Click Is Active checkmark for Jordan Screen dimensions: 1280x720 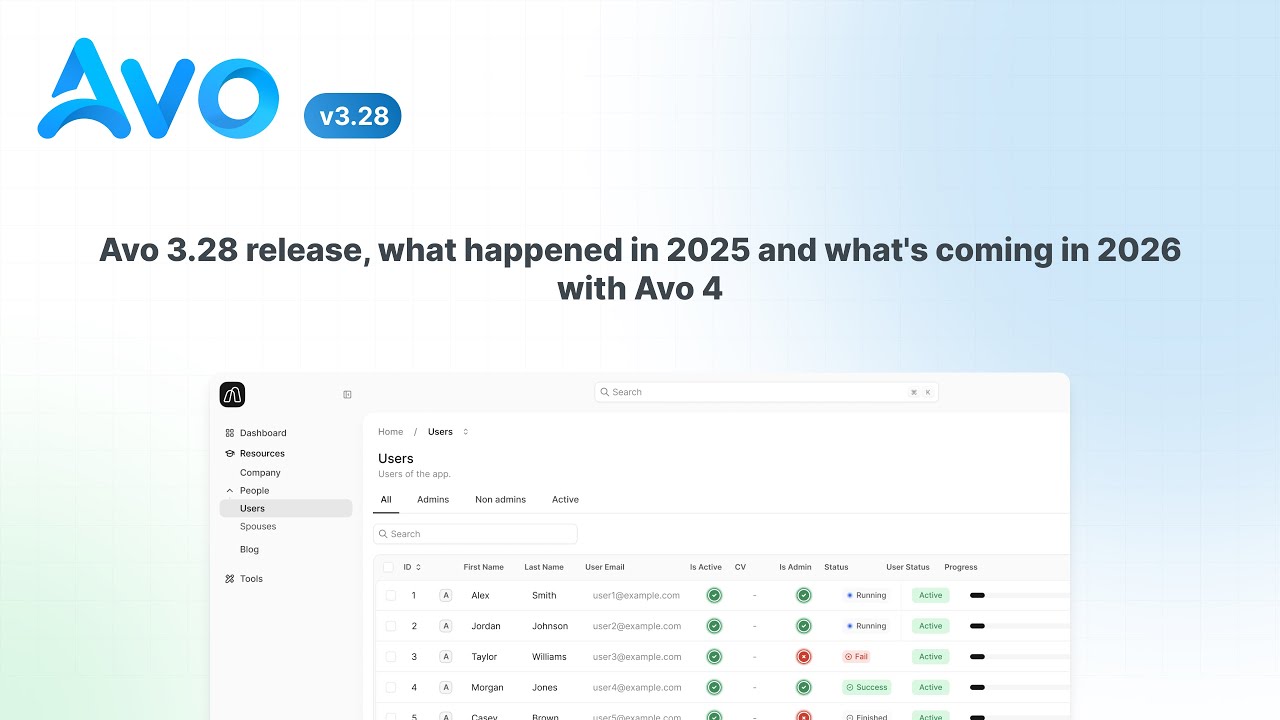(x=714, y=626)
